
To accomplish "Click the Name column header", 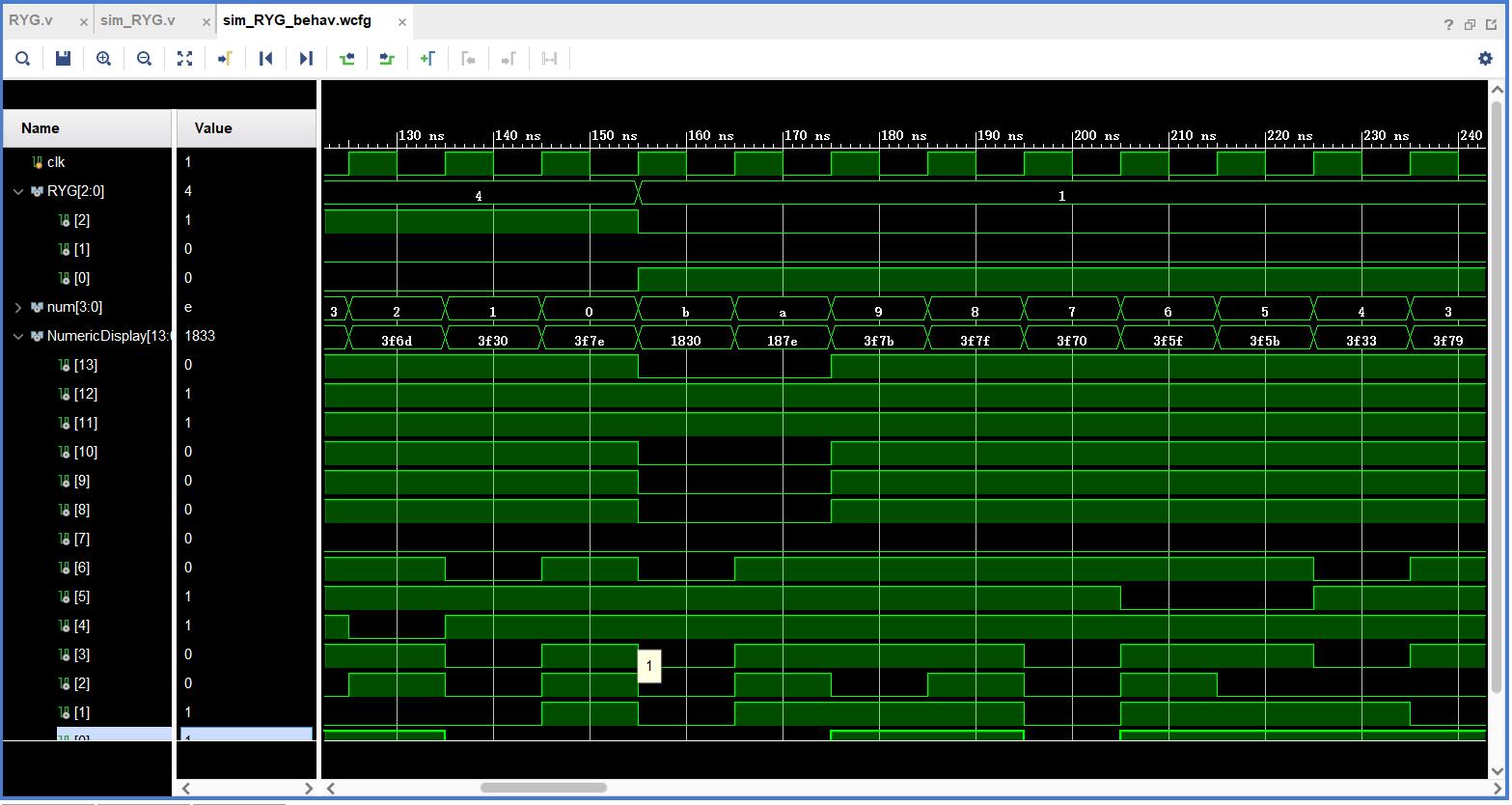I will pos(88,128).
